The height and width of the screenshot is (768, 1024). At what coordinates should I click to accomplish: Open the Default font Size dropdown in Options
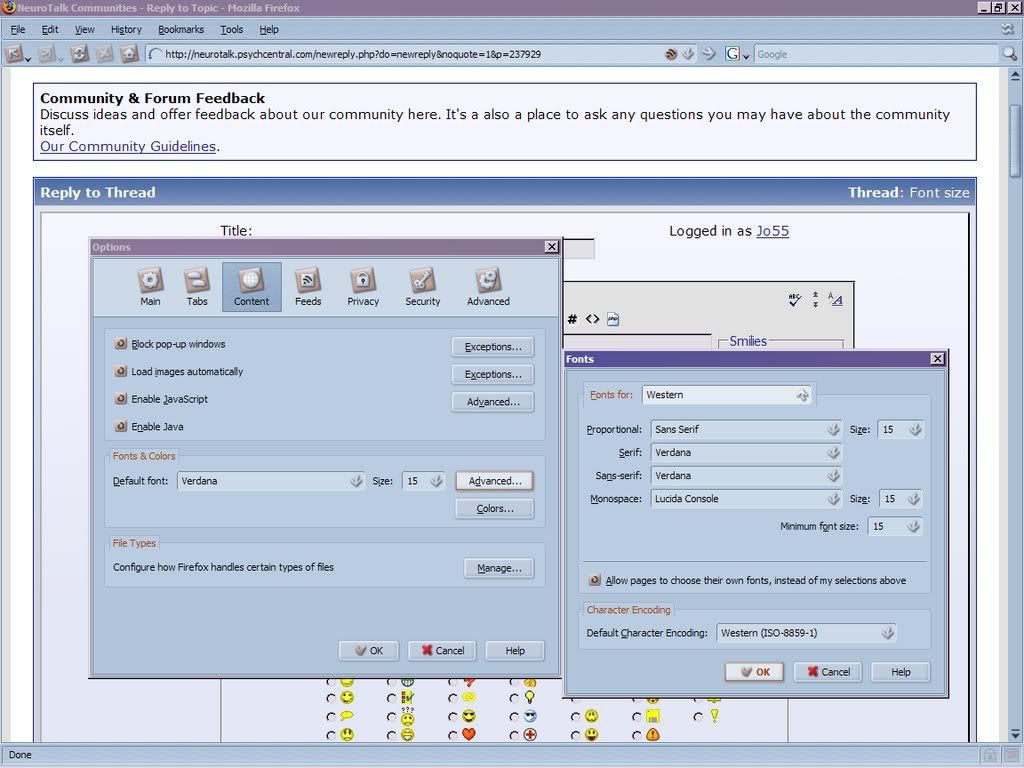tap(423, 481)
